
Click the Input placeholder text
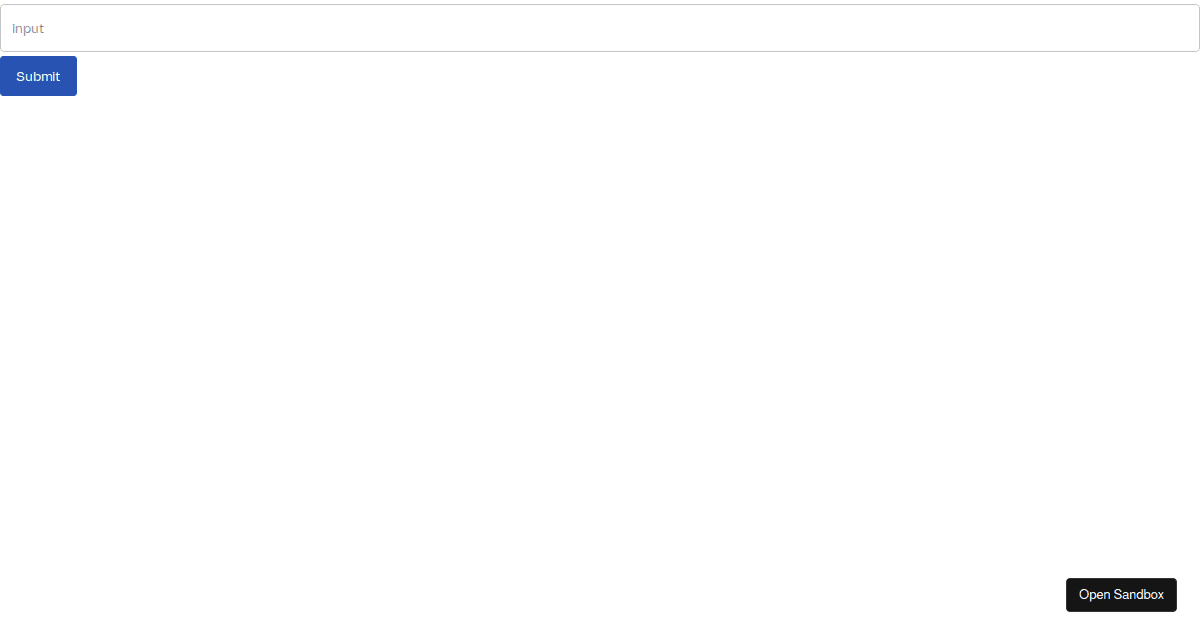pyautogui.click(x=27, y=28)
